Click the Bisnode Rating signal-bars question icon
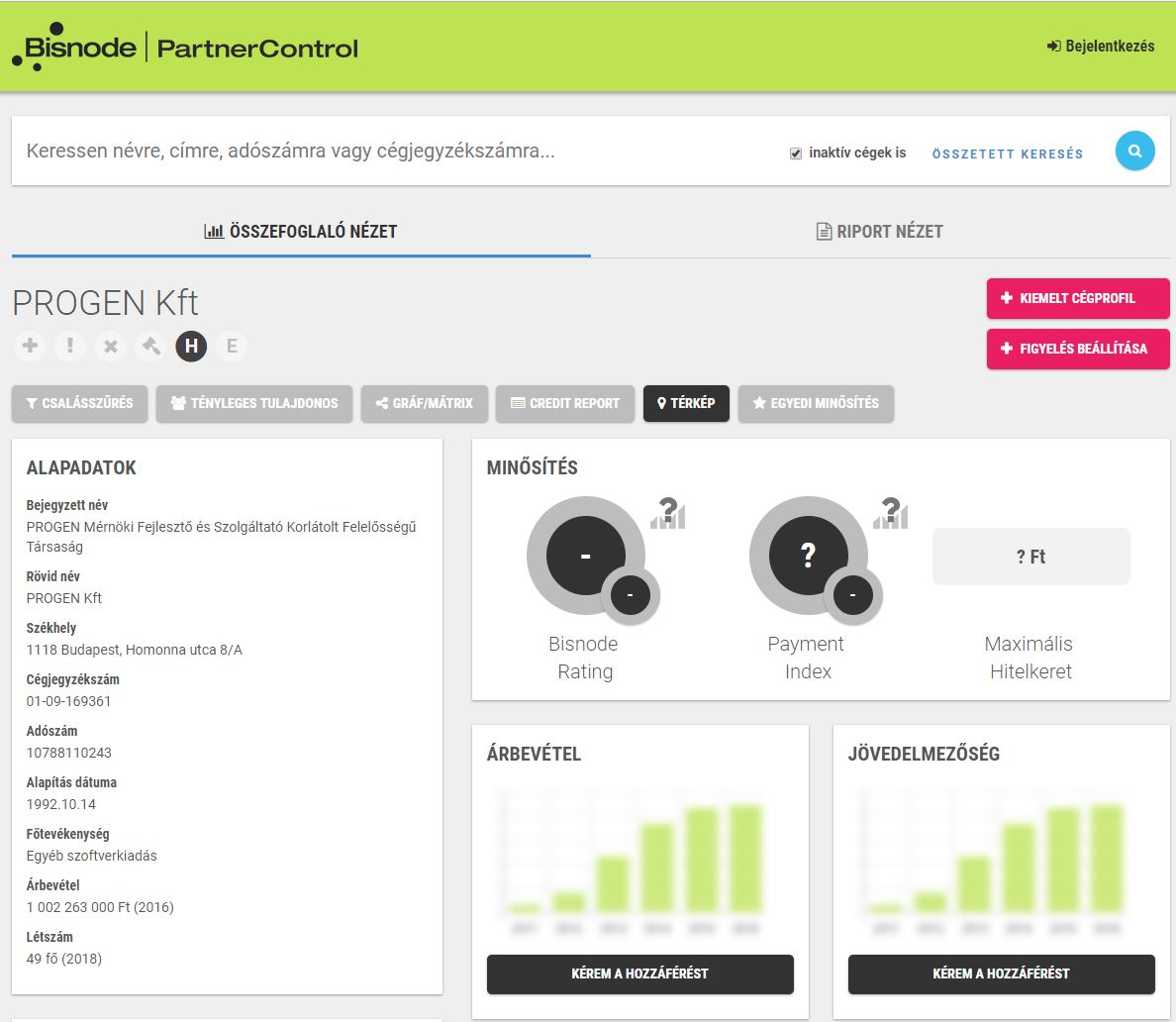 668,513
